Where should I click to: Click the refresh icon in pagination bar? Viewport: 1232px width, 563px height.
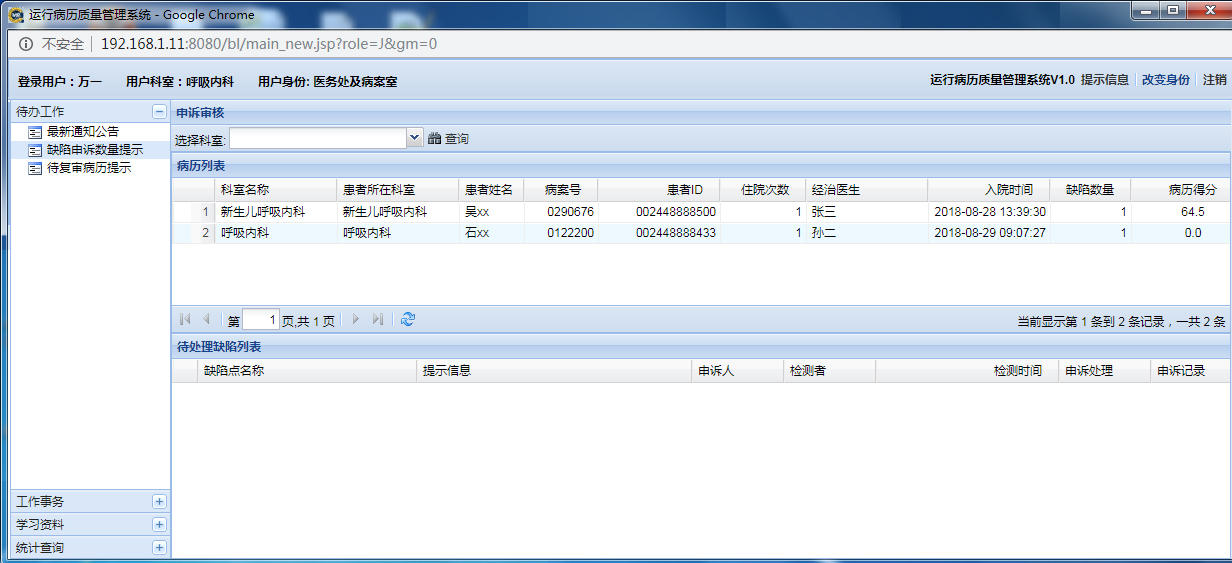[x=408, y=320]
